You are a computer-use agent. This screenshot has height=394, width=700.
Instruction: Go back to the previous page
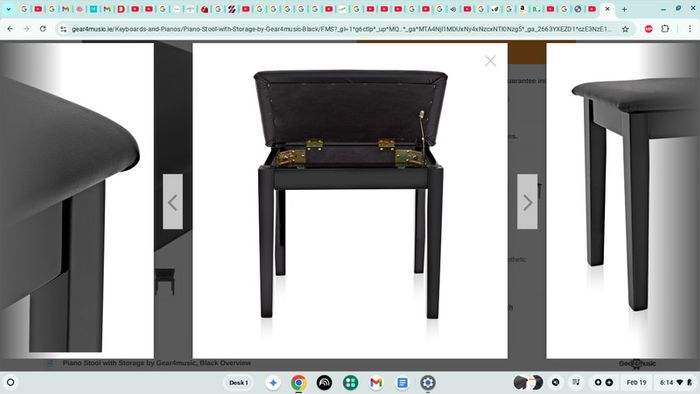pos(10,29)
